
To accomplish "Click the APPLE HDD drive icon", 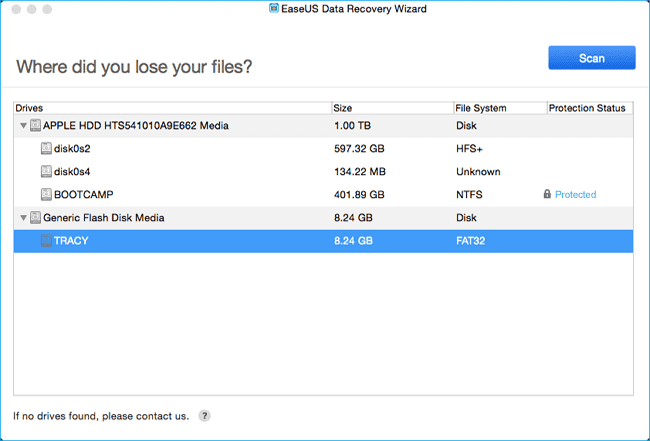I will [35, 125].
